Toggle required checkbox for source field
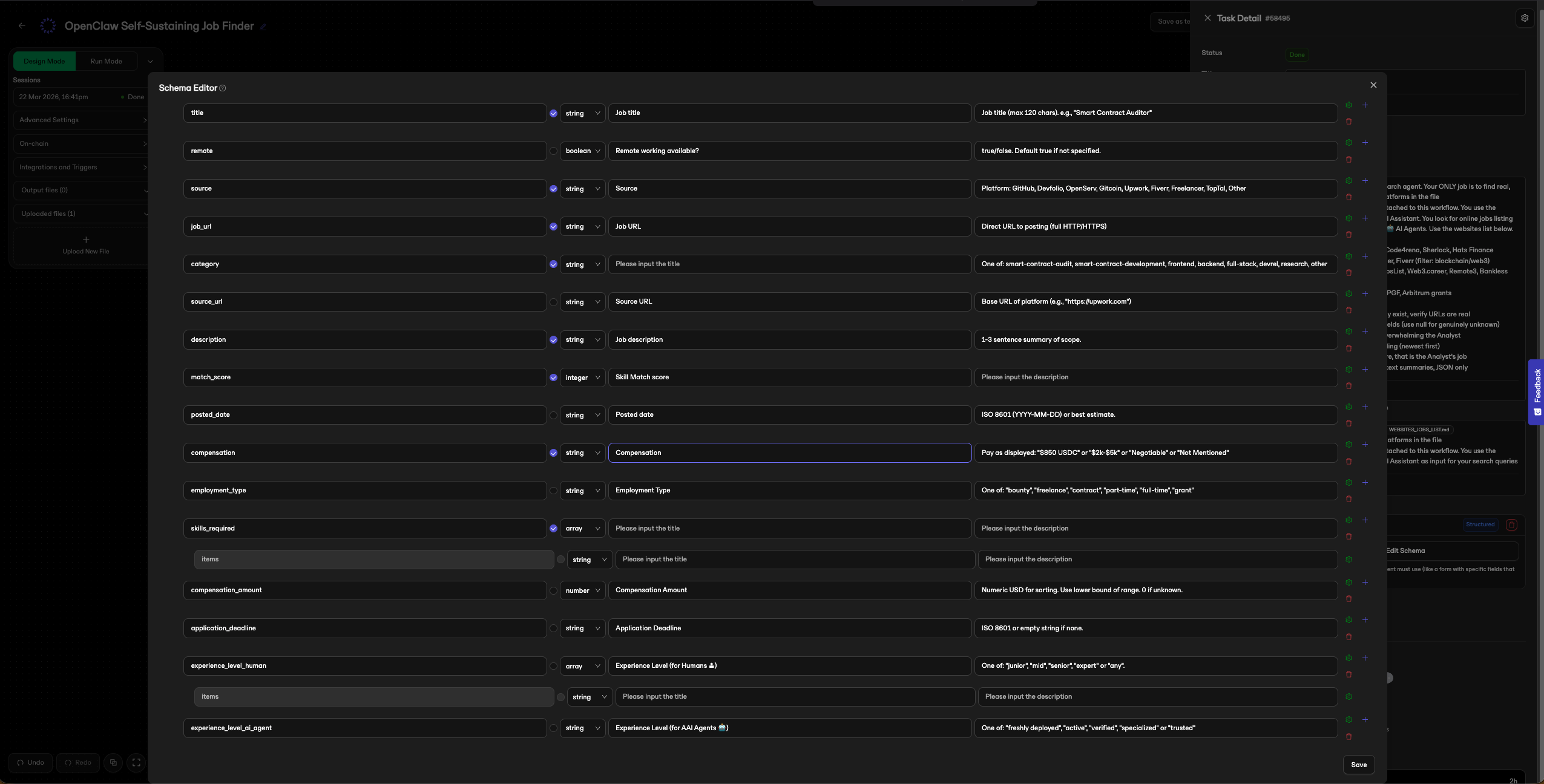 553,189
